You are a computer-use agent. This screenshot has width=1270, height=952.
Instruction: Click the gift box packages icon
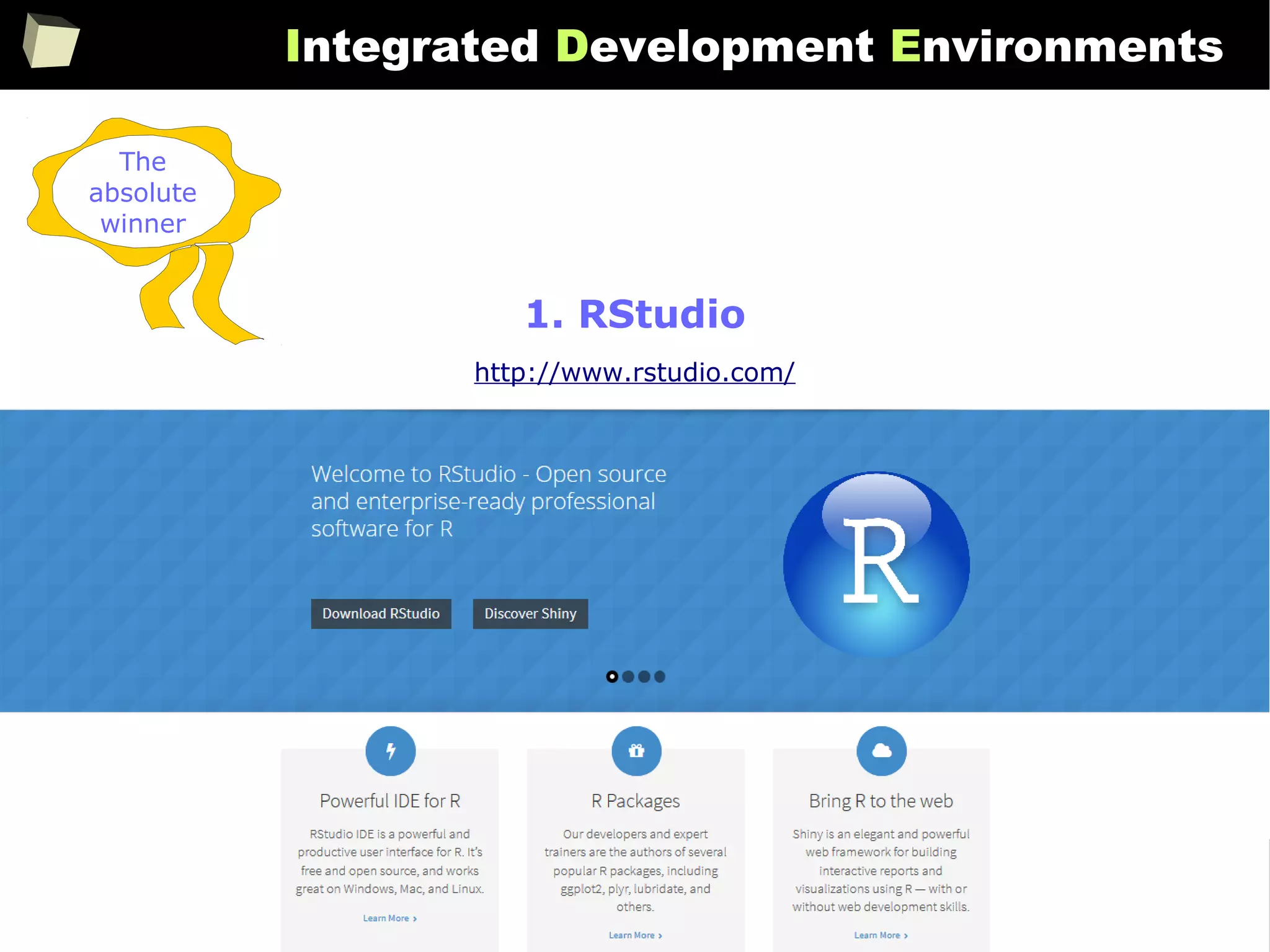(636, 751)
